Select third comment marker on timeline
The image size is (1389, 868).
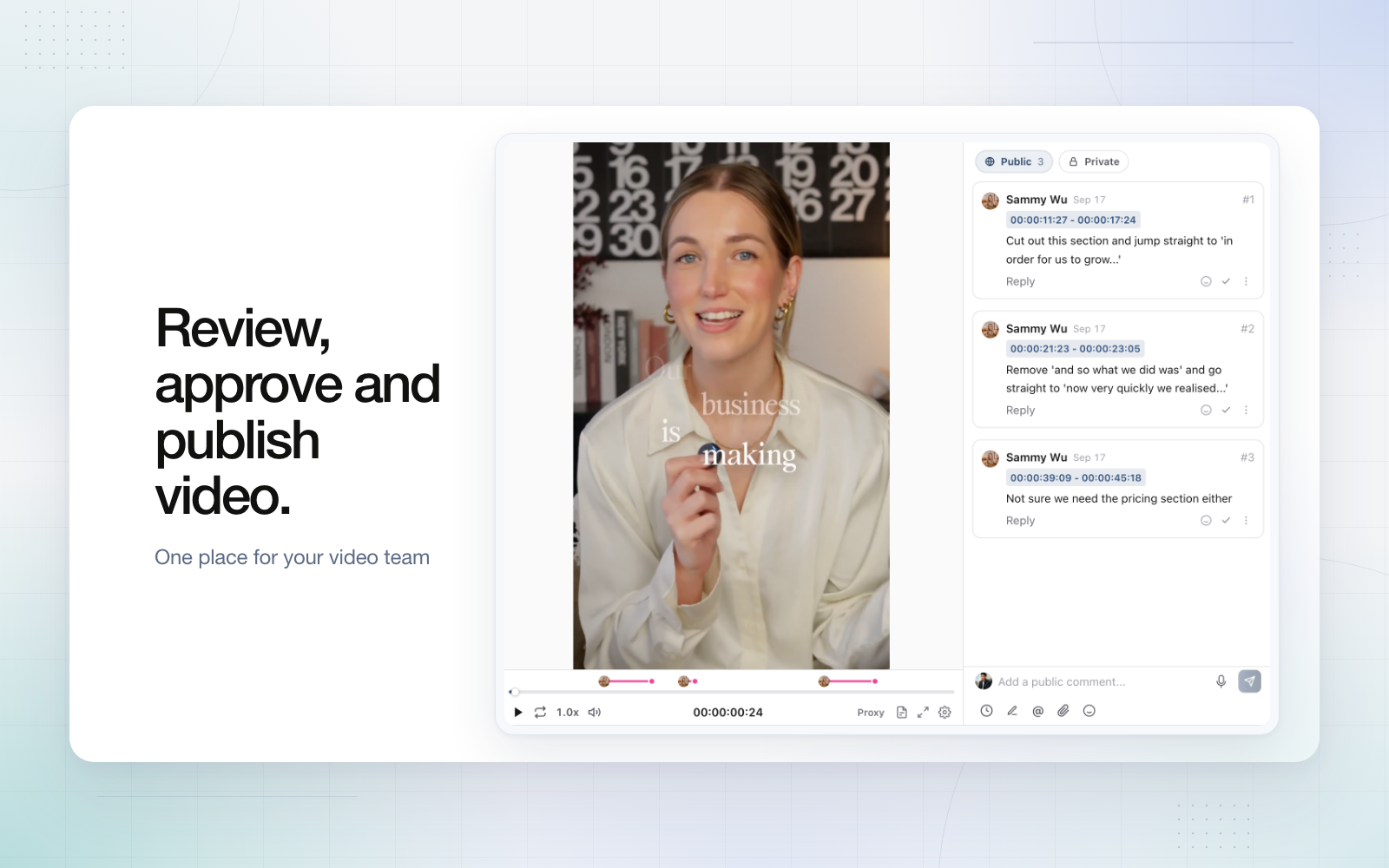click(x=824, y=681)
